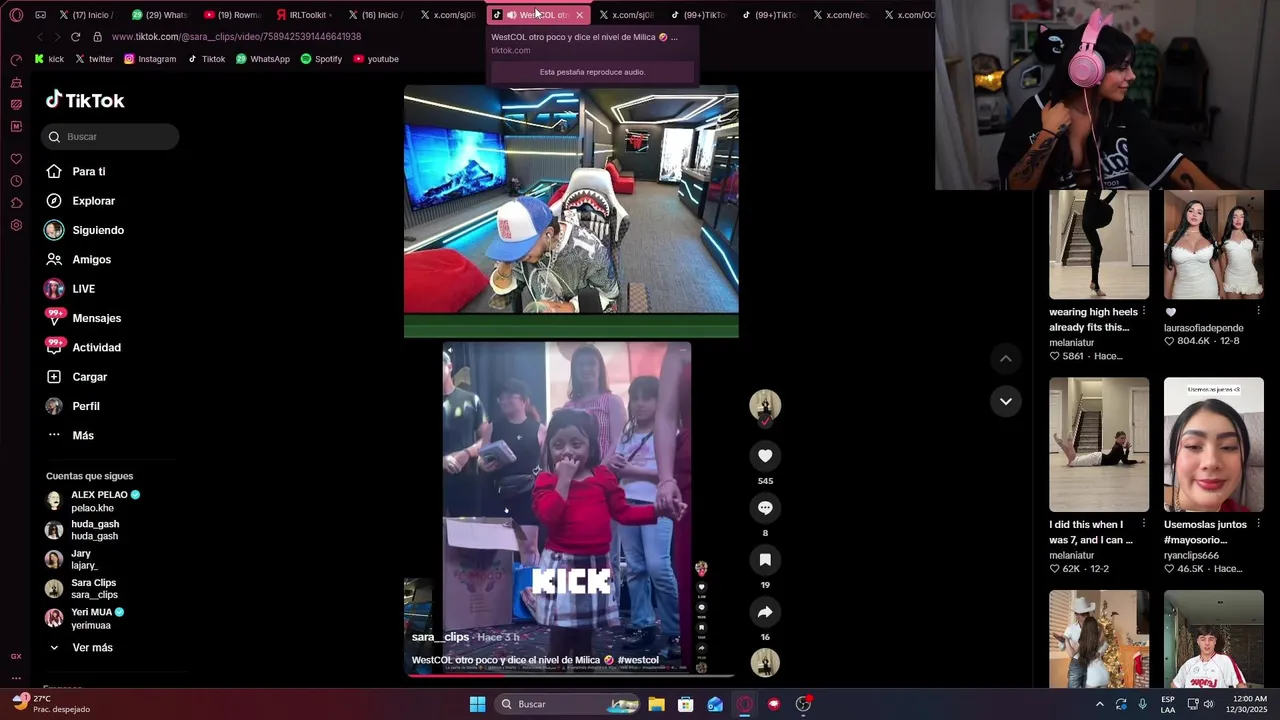Open Spotify bookmark
Viewport: 1280px width, 720px height.
[321, 59]
